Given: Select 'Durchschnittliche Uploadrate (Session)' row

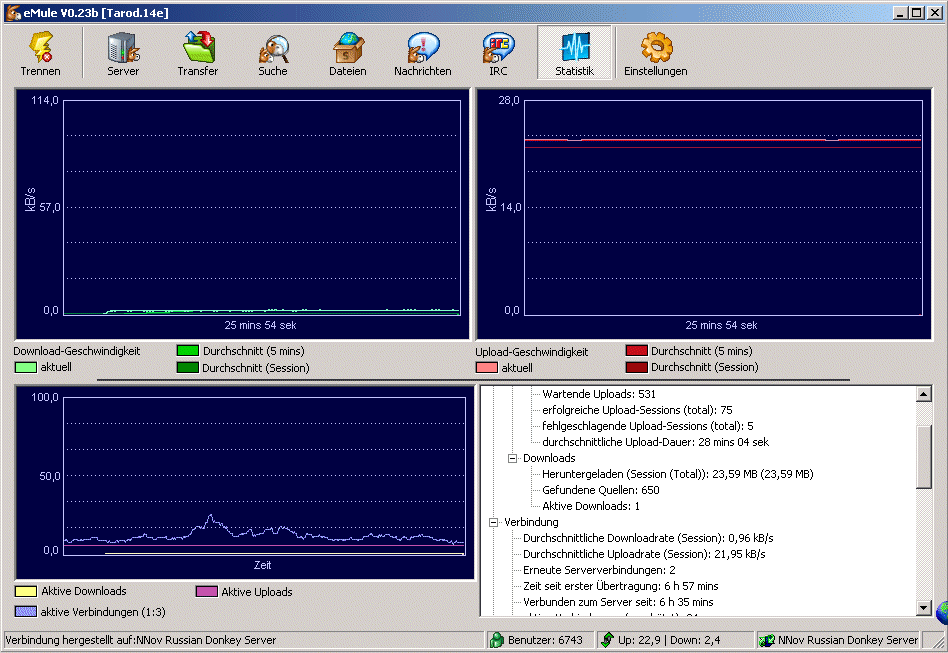Looking at the screenshot, I should (x=644, y=554).
